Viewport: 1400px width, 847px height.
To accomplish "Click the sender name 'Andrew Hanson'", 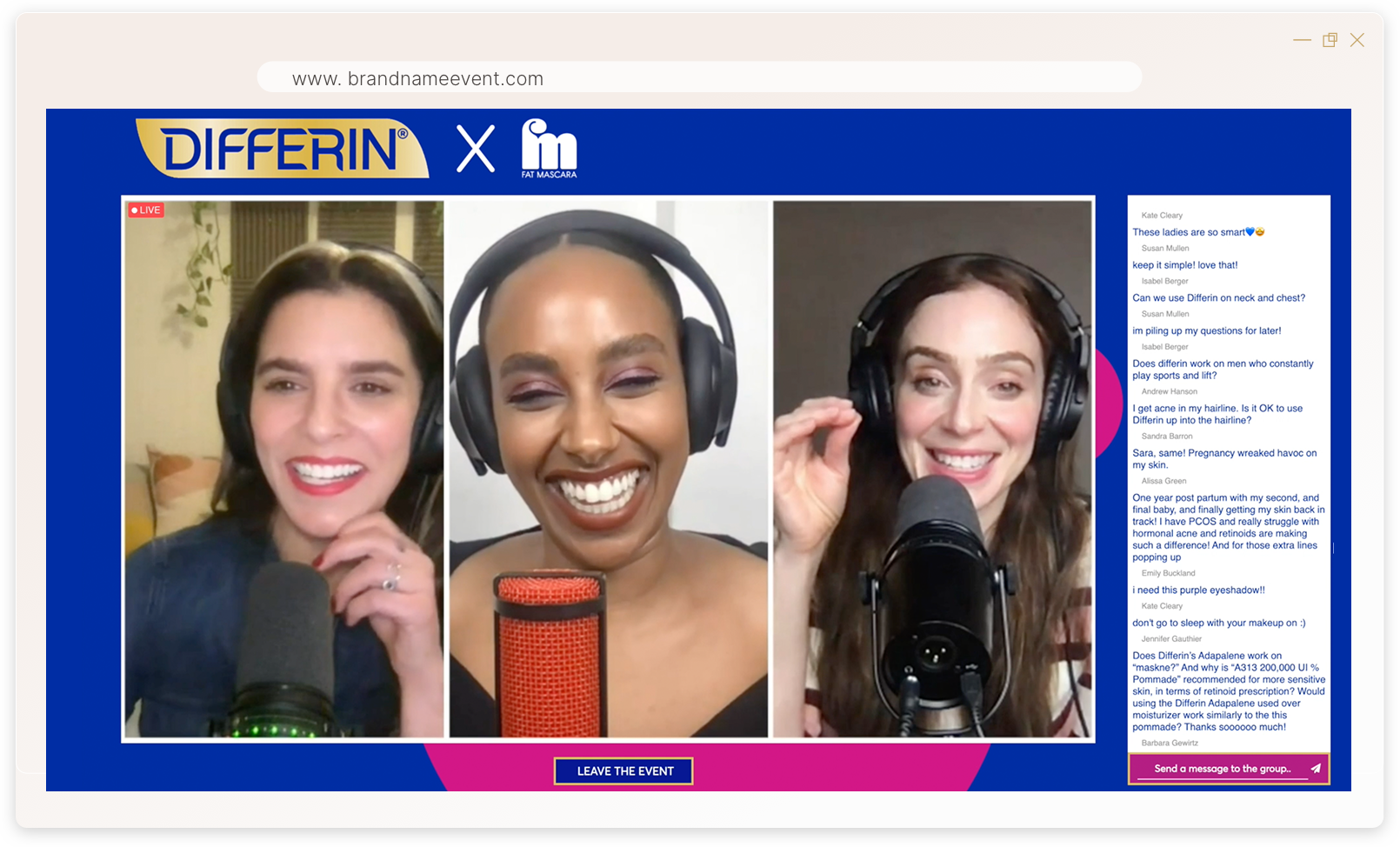I will click(1169, 391).
